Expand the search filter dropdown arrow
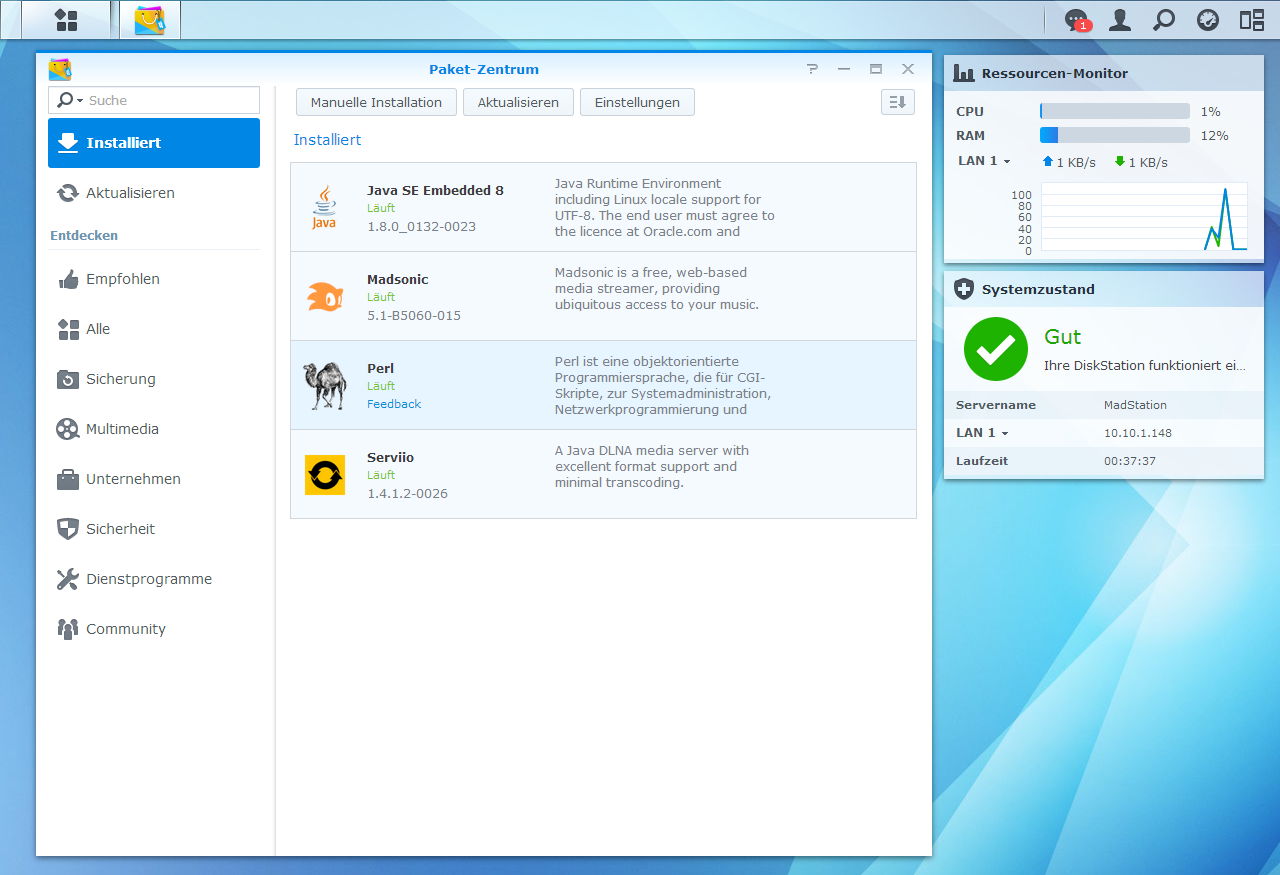1280x875 pixels. pyautogui.click(x=79, y=101)
